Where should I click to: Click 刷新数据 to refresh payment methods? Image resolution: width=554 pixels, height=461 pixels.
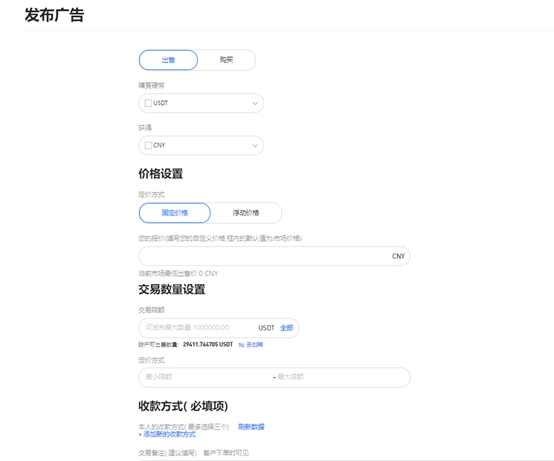251,427
